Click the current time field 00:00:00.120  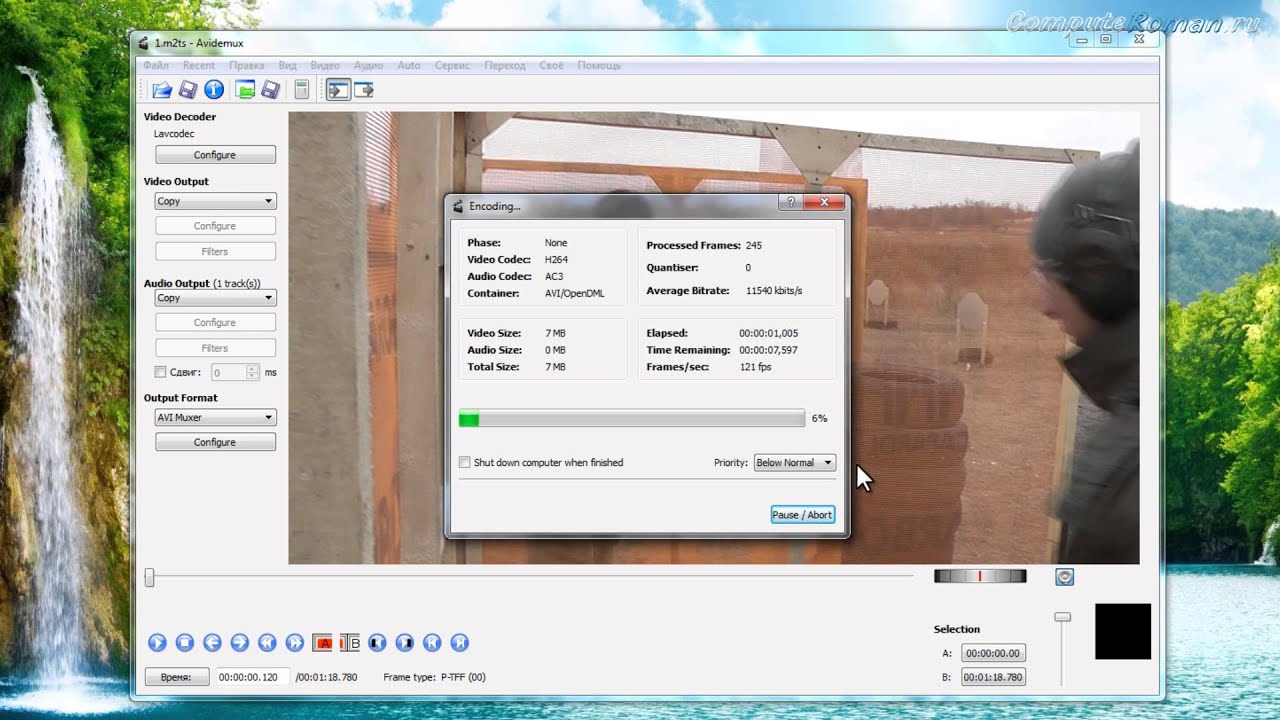[x=254, y=677]
